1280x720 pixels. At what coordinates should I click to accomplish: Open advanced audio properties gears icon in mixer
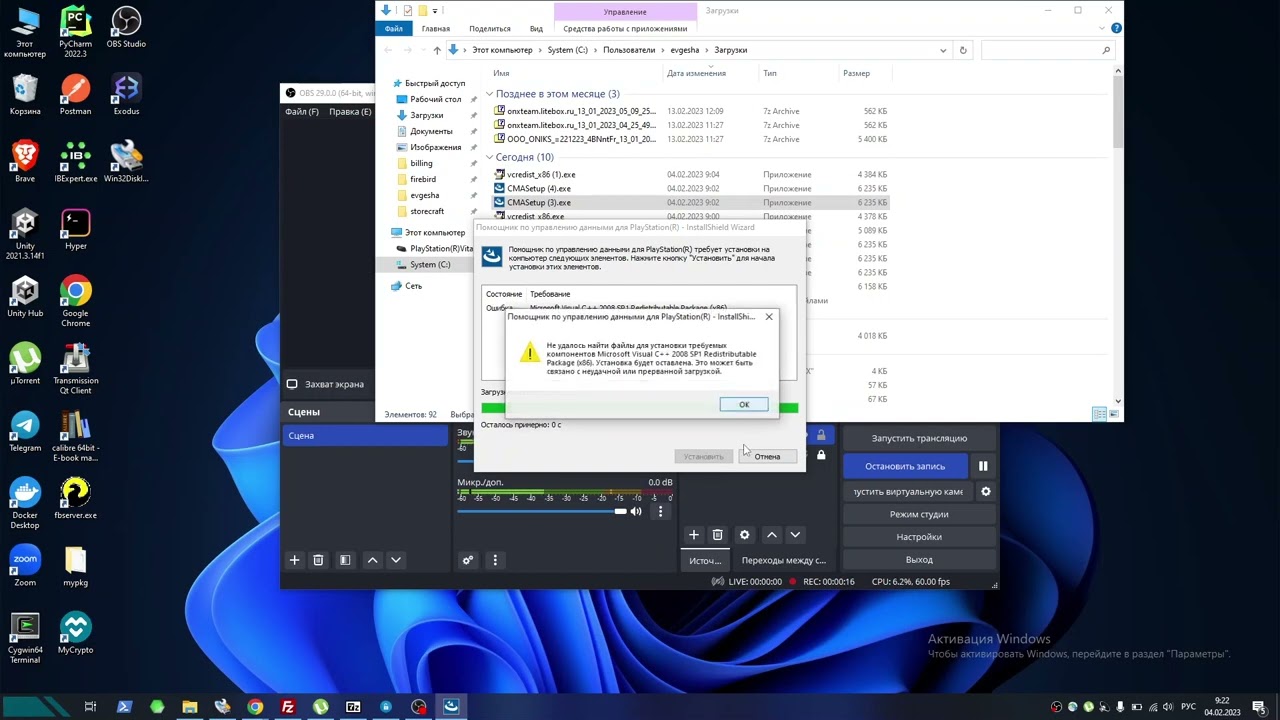pos(467,560)
